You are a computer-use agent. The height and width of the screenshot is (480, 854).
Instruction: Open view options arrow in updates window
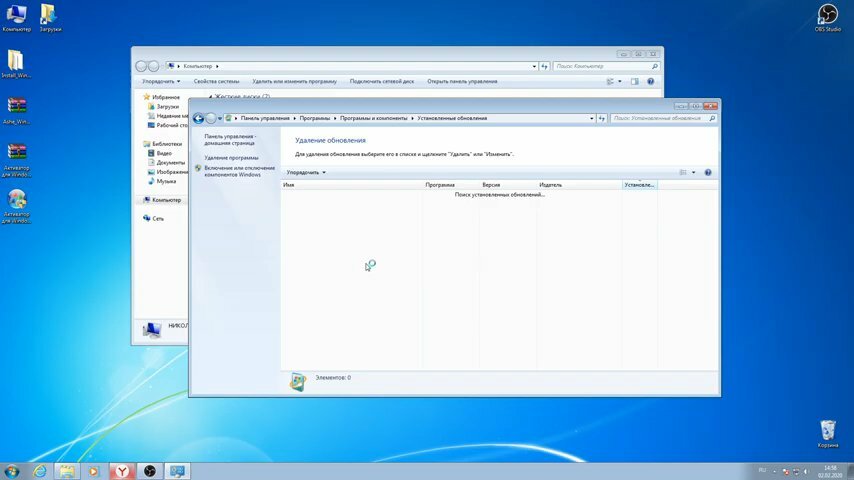tap(693, 172)
